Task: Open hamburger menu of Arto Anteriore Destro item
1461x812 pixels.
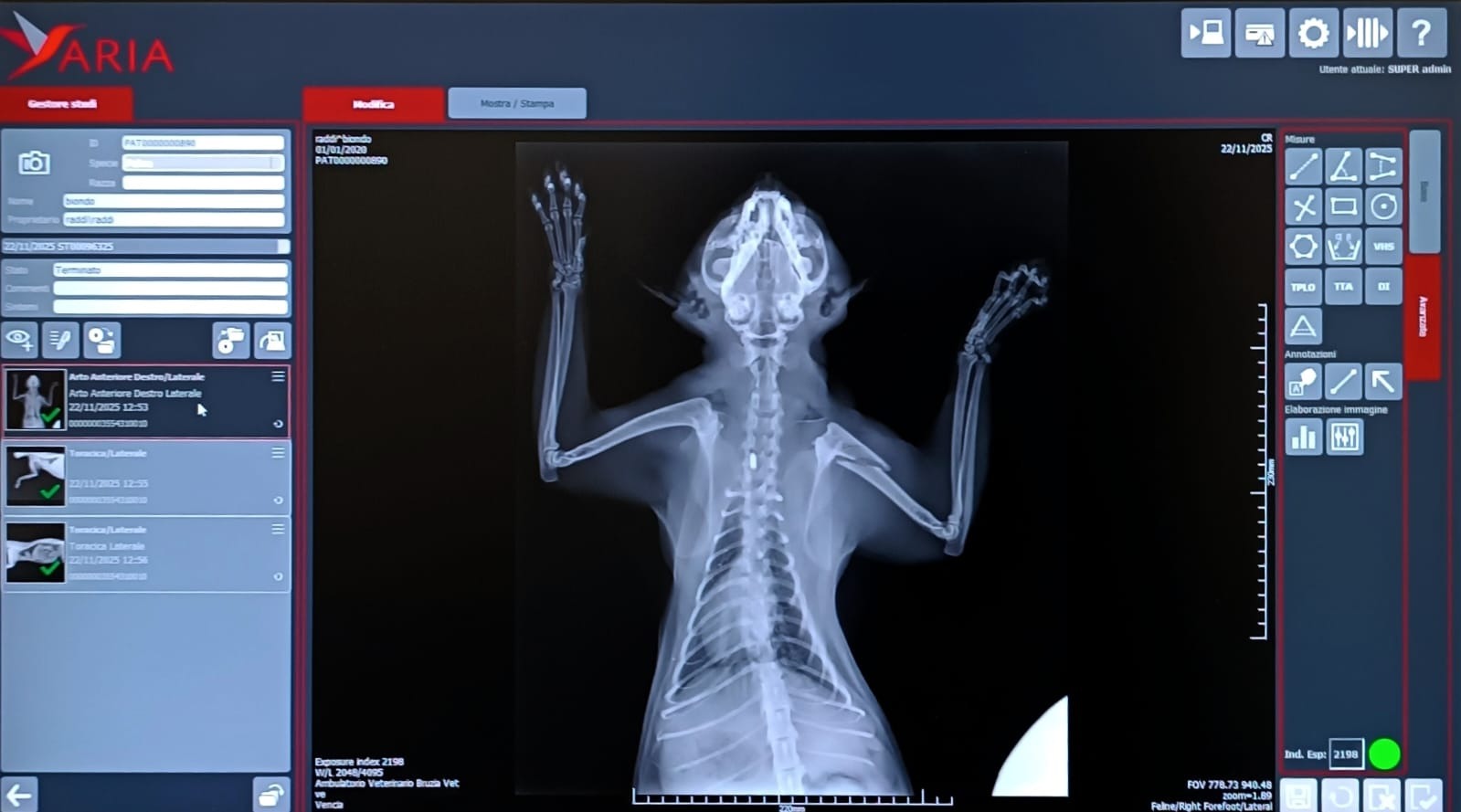Action: coord(278,376)
